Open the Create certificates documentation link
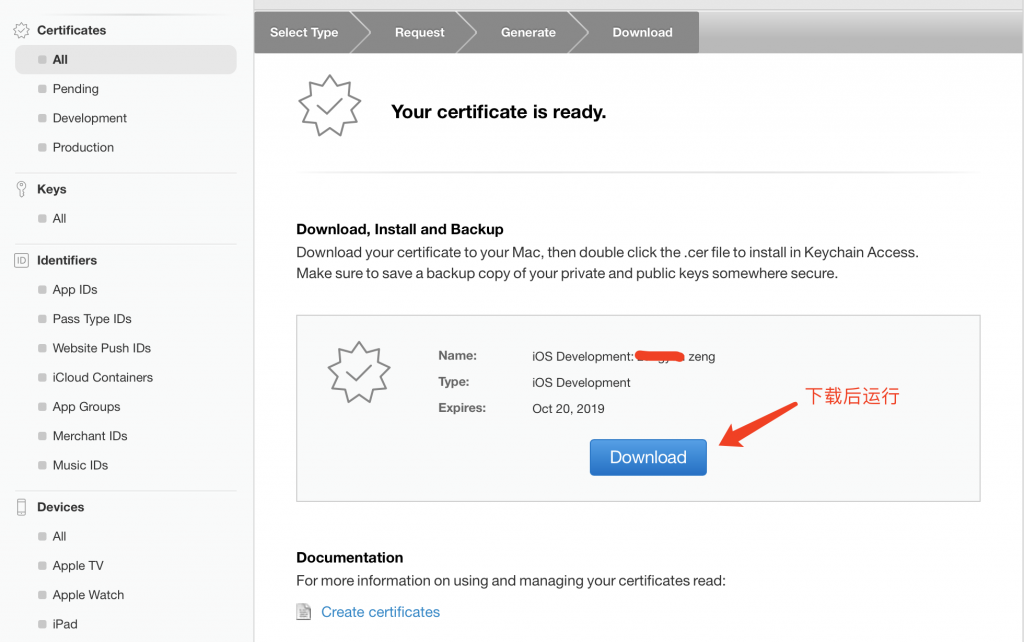1024x642 pixels. (x=380, y=612)
